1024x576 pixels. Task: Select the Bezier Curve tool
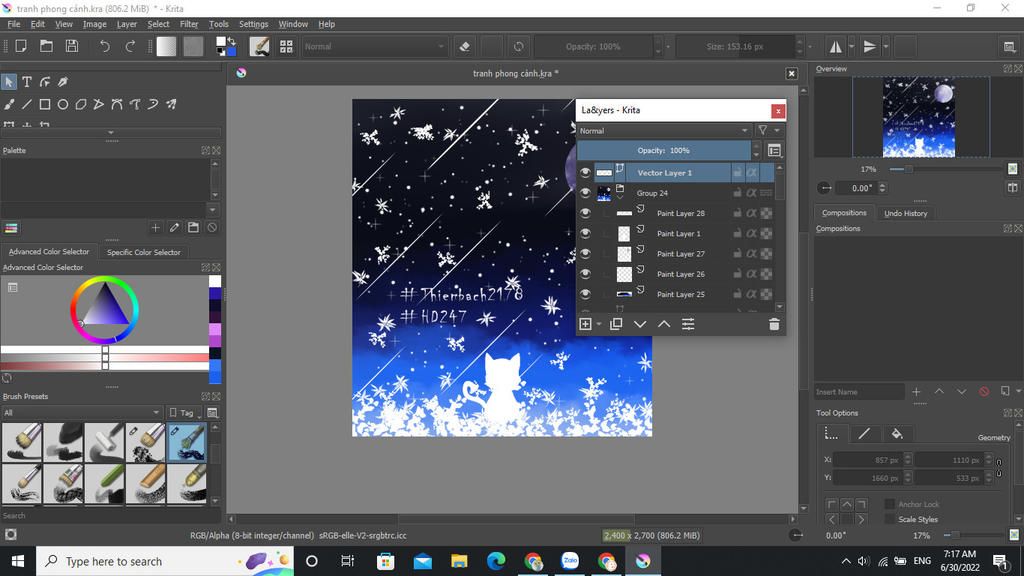click(117, 104)
